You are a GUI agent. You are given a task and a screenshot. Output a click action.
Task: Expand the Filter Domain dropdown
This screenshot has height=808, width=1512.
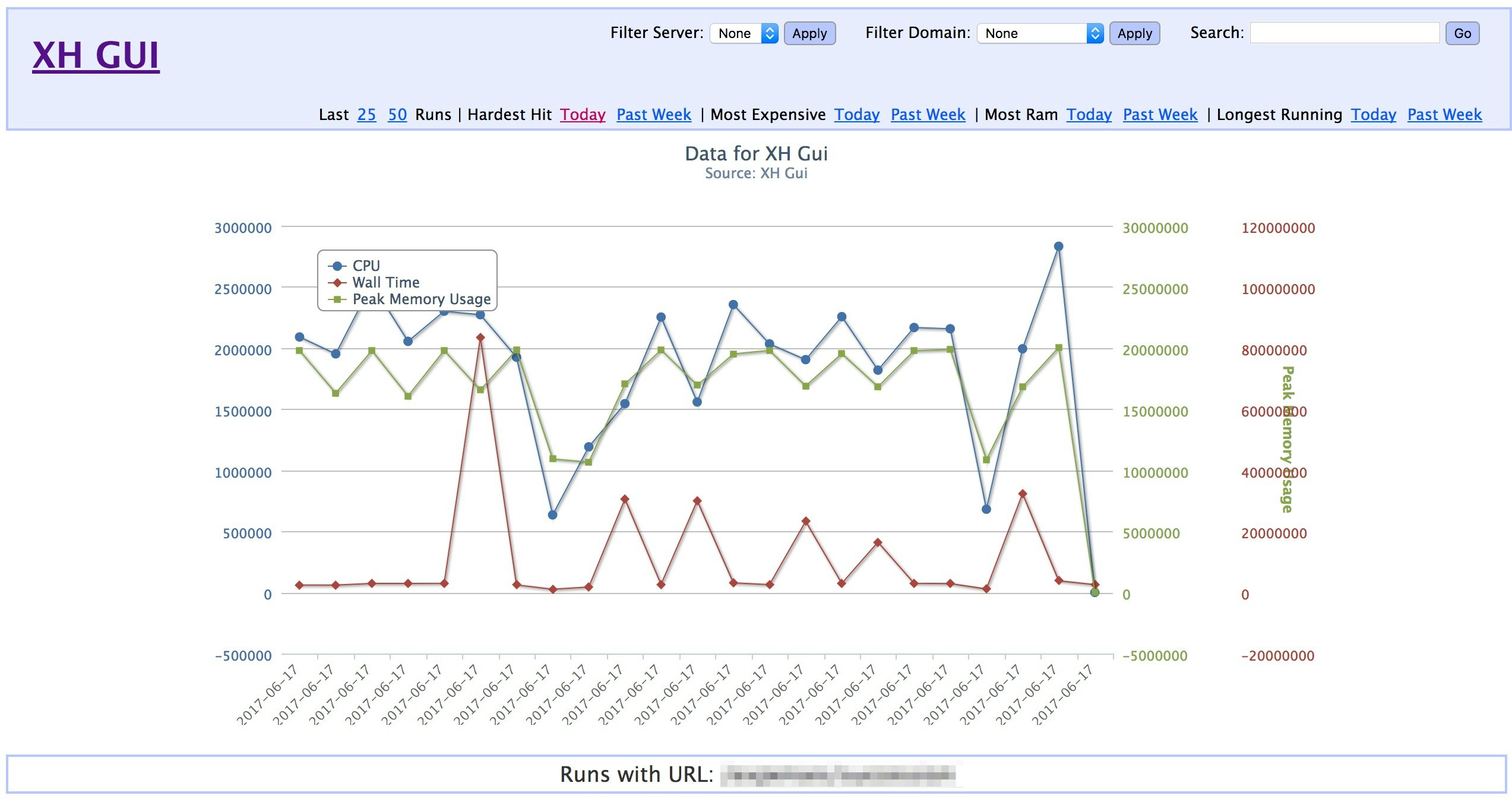click(x=1040, y=33)
